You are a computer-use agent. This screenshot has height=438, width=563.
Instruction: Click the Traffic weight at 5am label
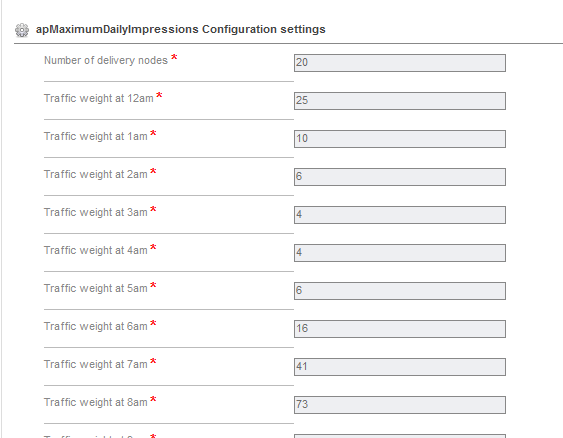coord(96,288)
